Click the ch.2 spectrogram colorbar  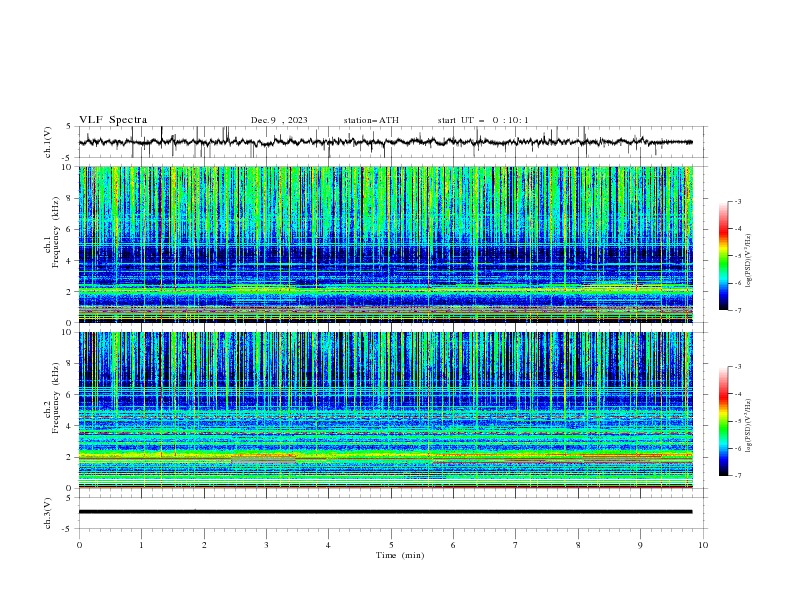coord(723,421)
